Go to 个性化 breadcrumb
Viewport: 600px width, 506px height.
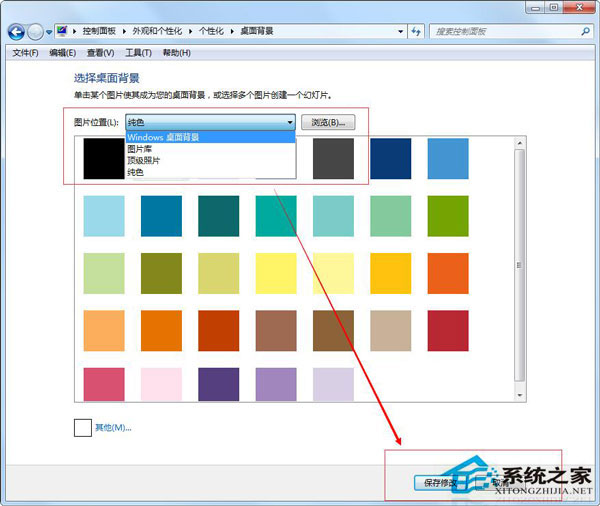[211, 31]
